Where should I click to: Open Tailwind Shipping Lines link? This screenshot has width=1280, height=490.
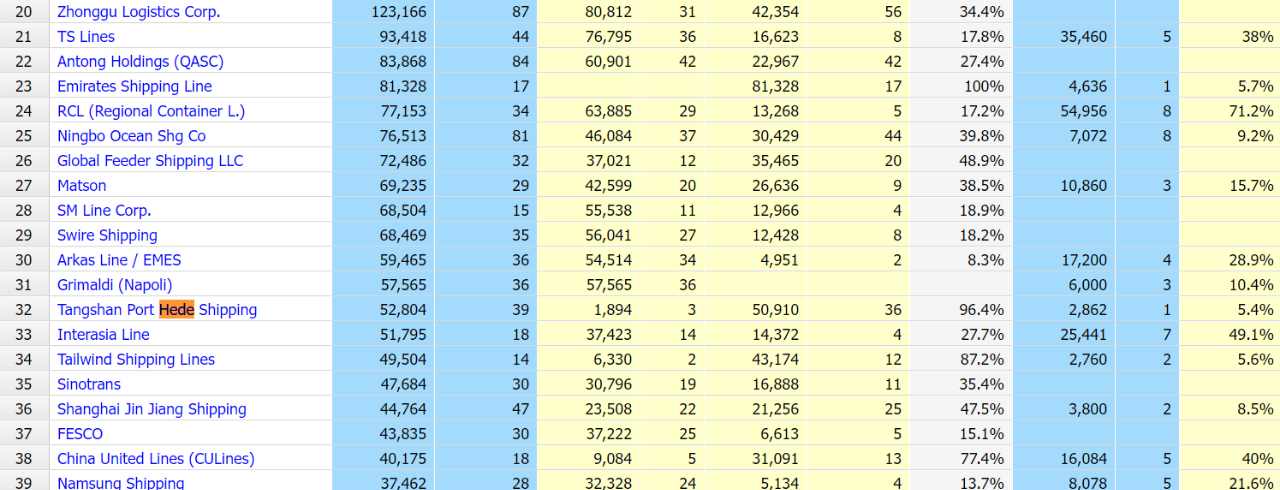tap(136, 360)
